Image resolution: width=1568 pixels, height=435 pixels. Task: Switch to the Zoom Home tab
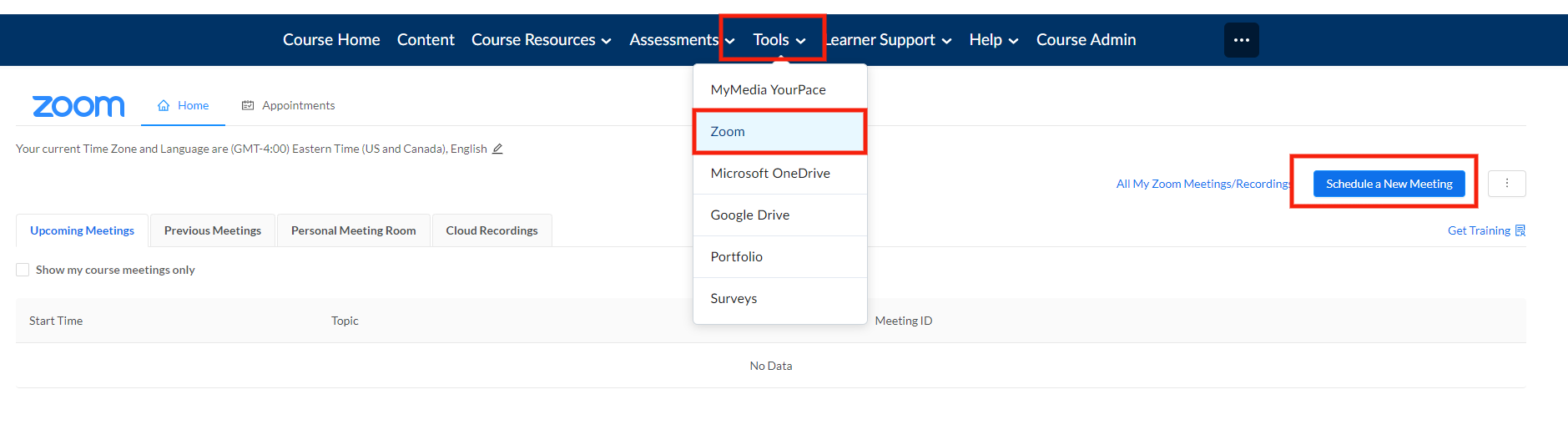[x=183, y=105]
